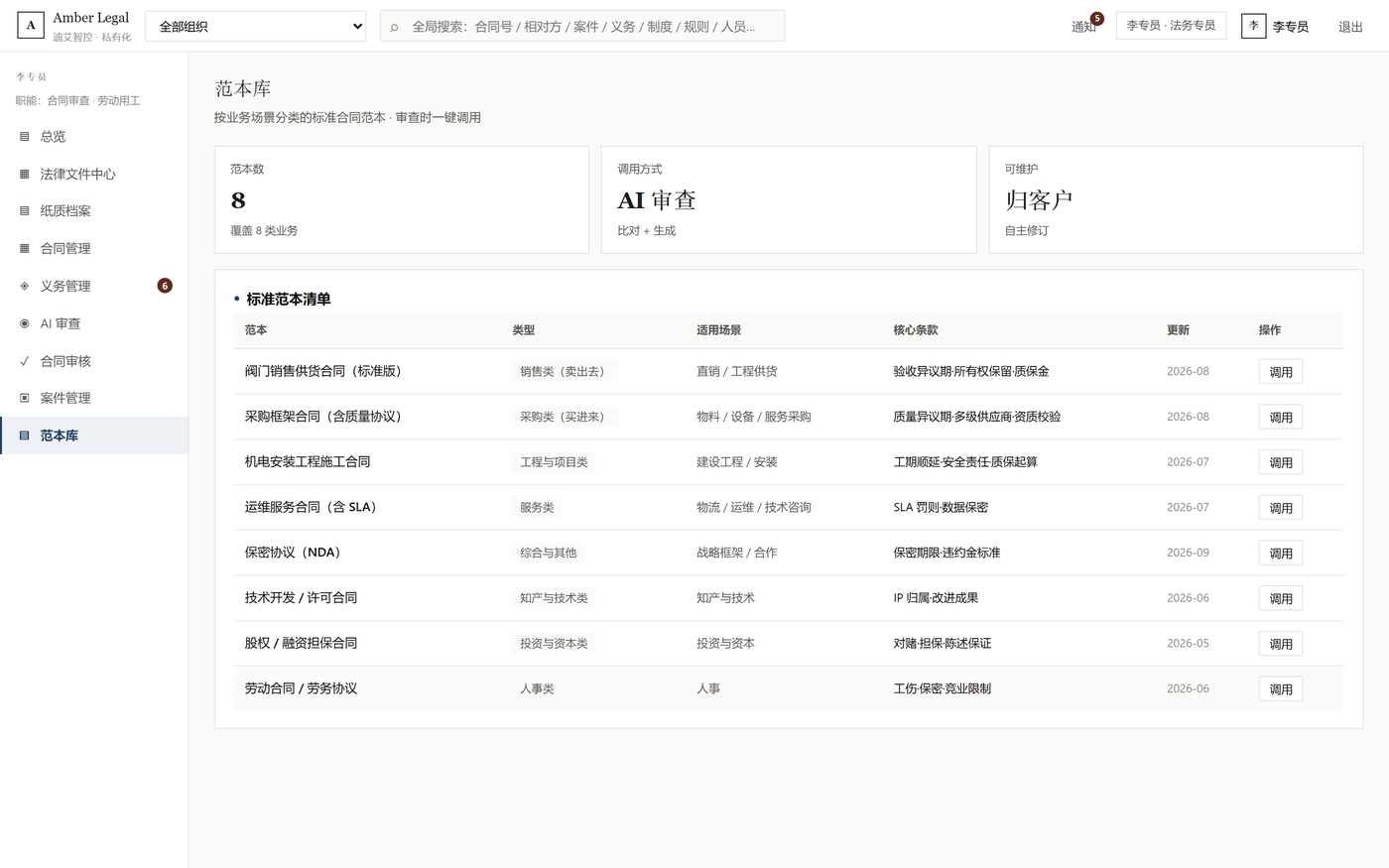Viewport: 1389px width, 868px height.
Task: Click the 范本库 sidebar icon
Action: coord(25,435)
